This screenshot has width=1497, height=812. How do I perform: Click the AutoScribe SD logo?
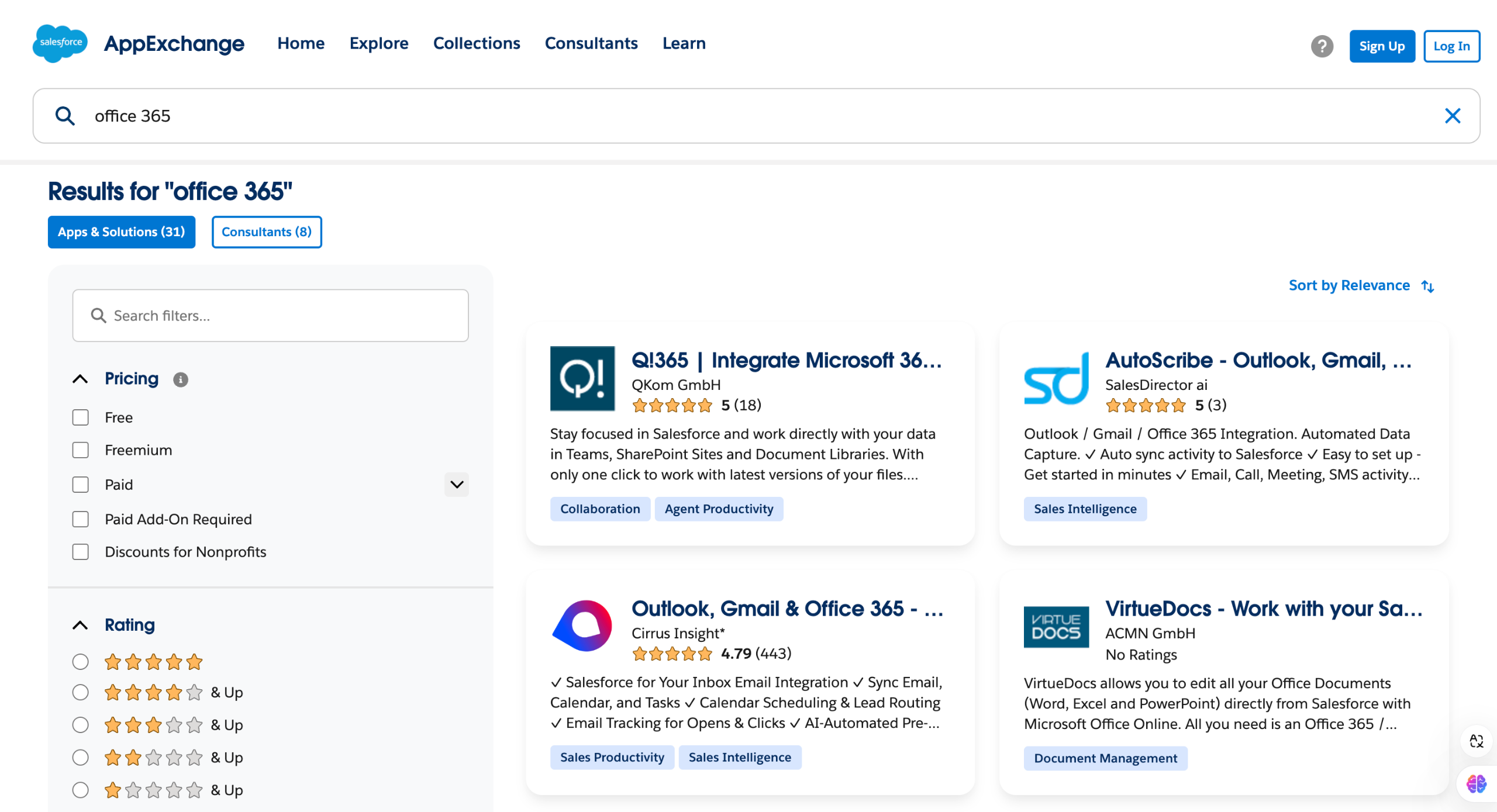point(1056,379)
